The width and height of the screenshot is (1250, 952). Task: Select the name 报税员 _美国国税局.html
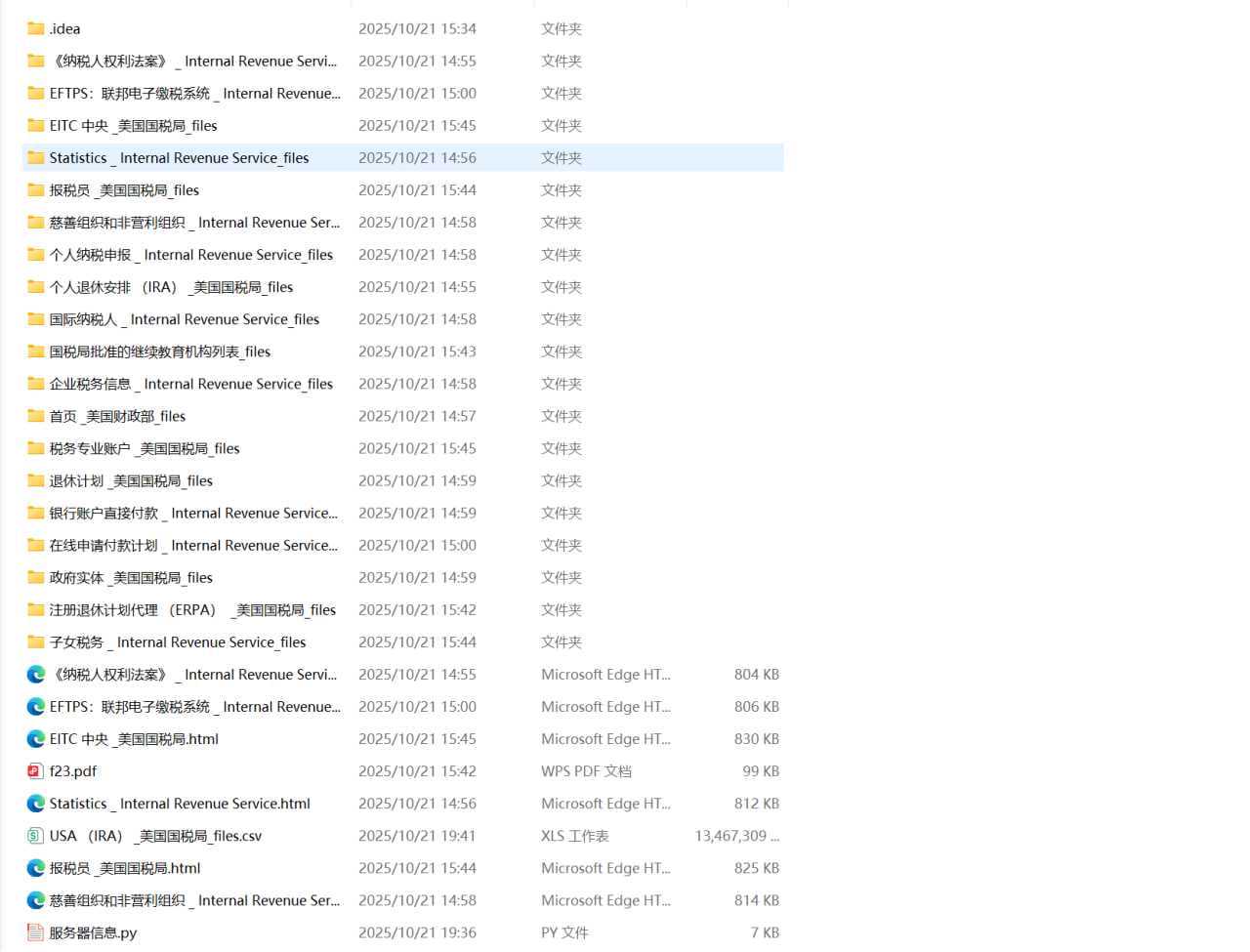(x=125, y=867)
